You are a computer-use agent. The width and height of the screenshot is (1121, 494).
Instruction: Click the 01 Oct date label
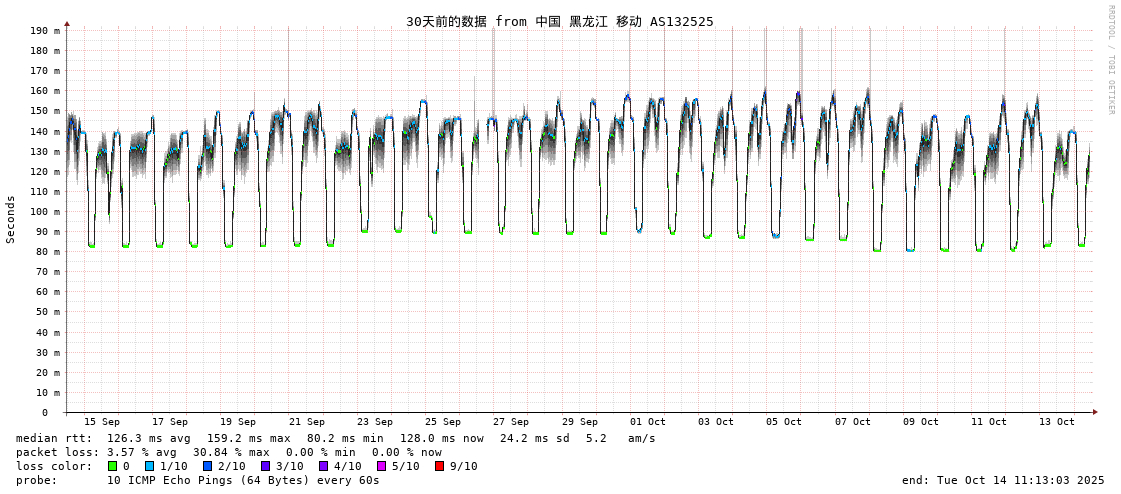(647, 422)
